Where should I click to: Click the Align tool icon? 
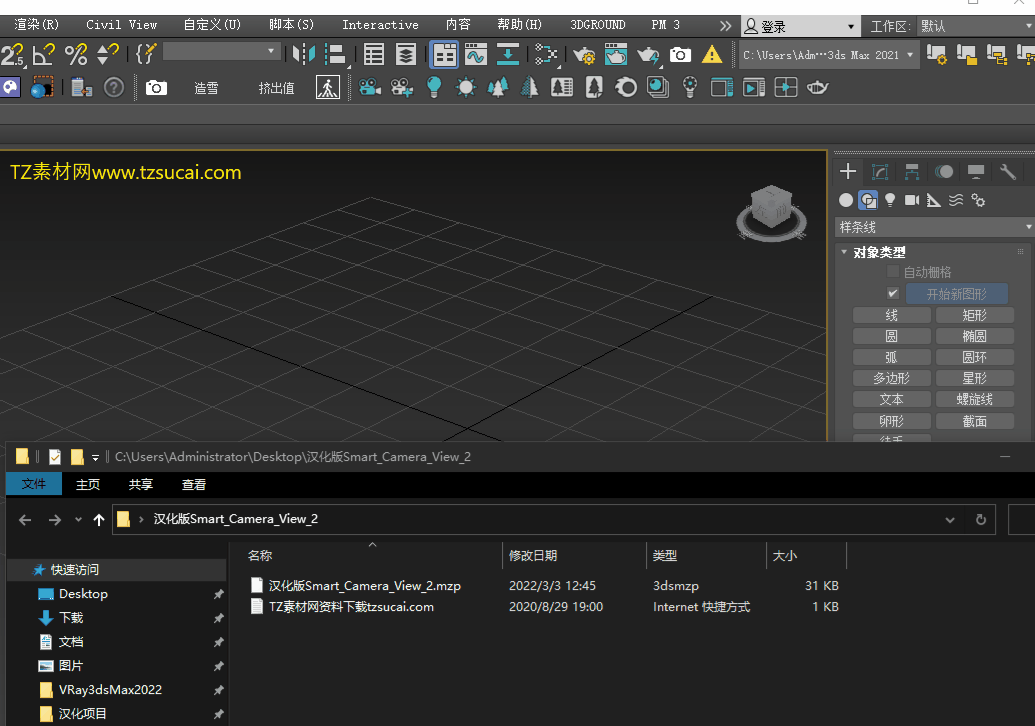[x=336, y=54]
